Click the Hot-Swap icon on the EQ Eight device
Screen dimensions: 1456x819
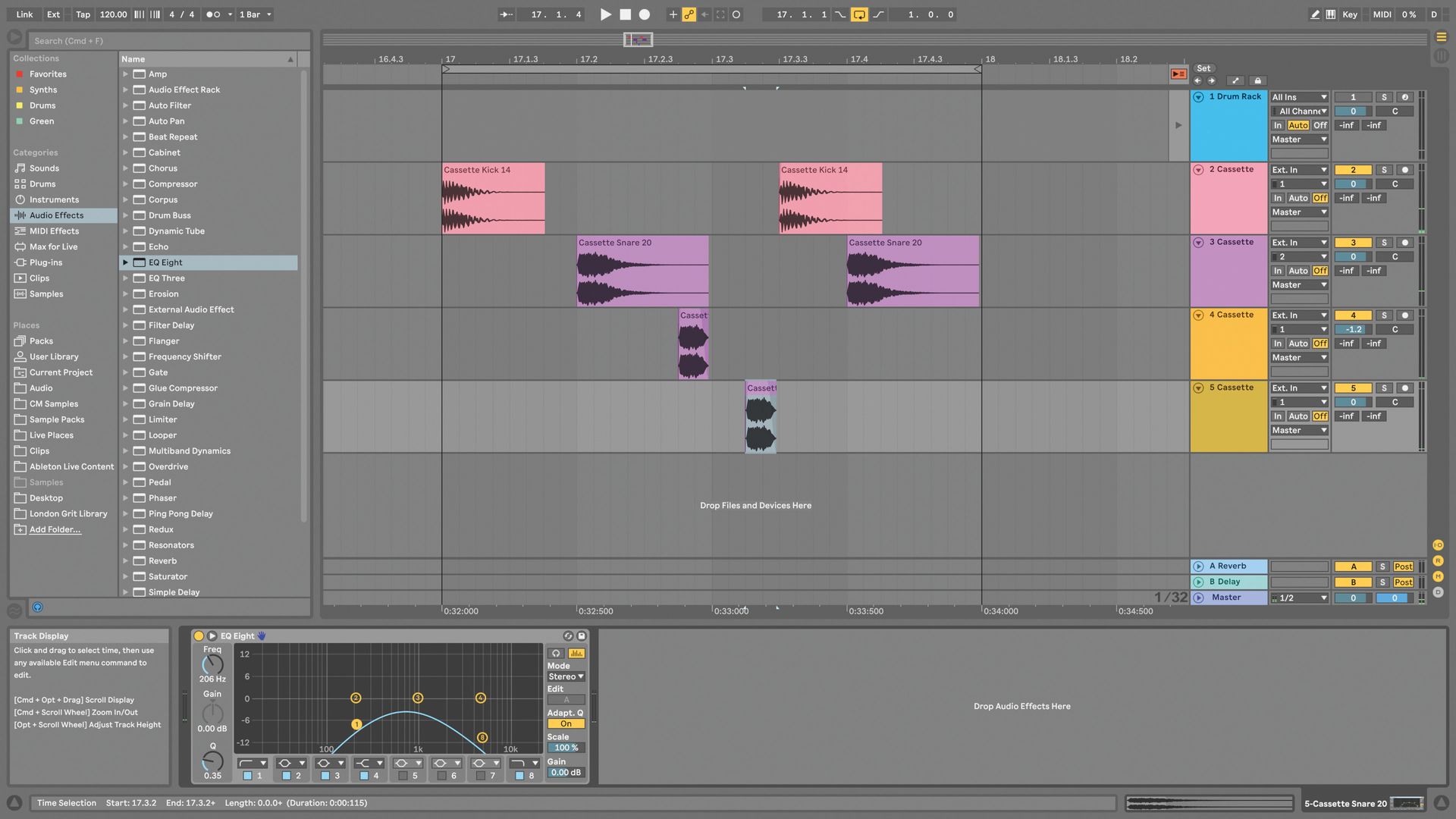[x=568, y=635]
